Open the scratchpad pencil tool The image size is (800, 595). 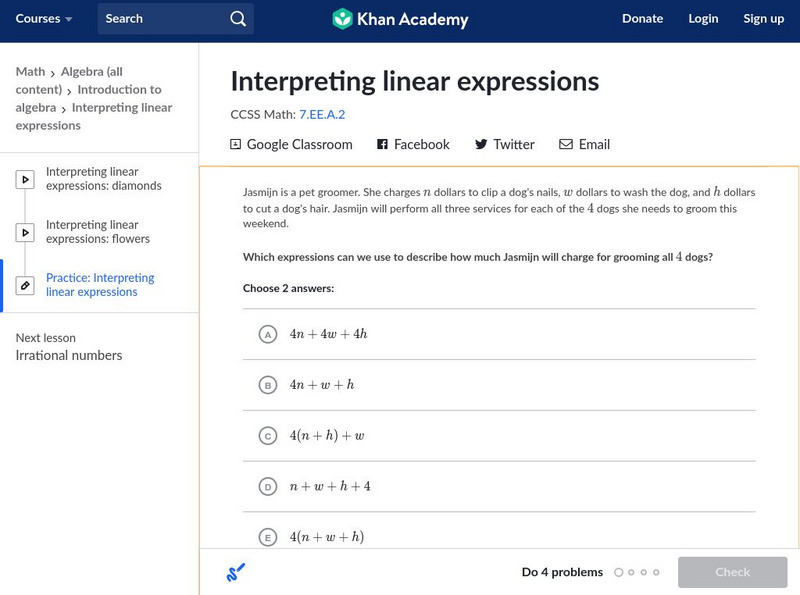236,573
